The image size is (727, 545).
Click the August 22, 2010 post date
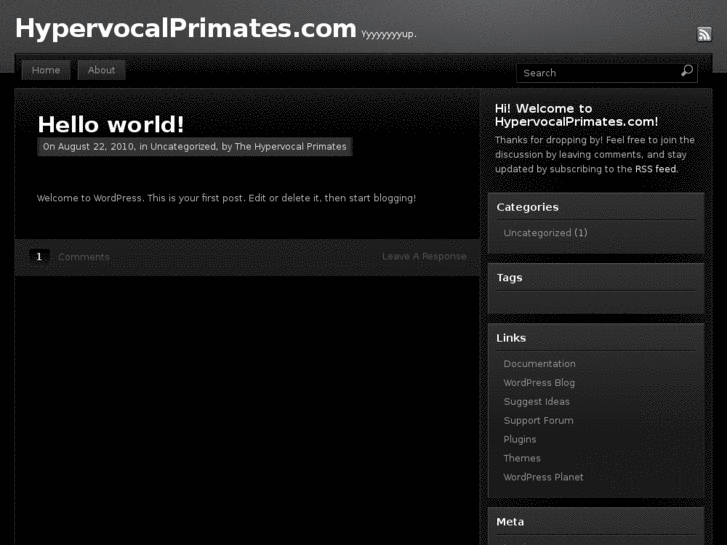[96, 147]
